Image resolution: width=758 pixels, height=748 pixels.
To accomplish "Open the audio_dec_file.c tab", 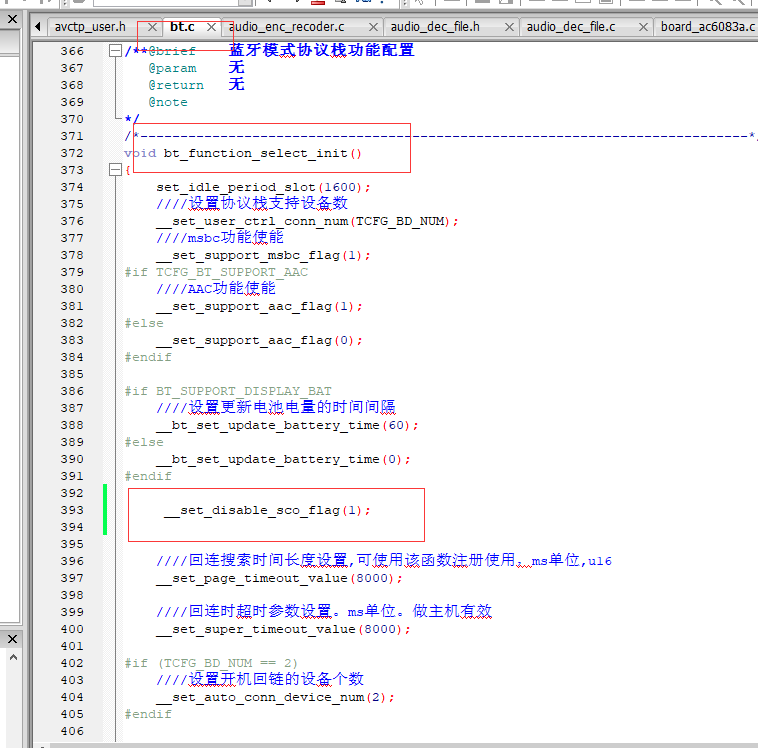I will click(570, 27).
